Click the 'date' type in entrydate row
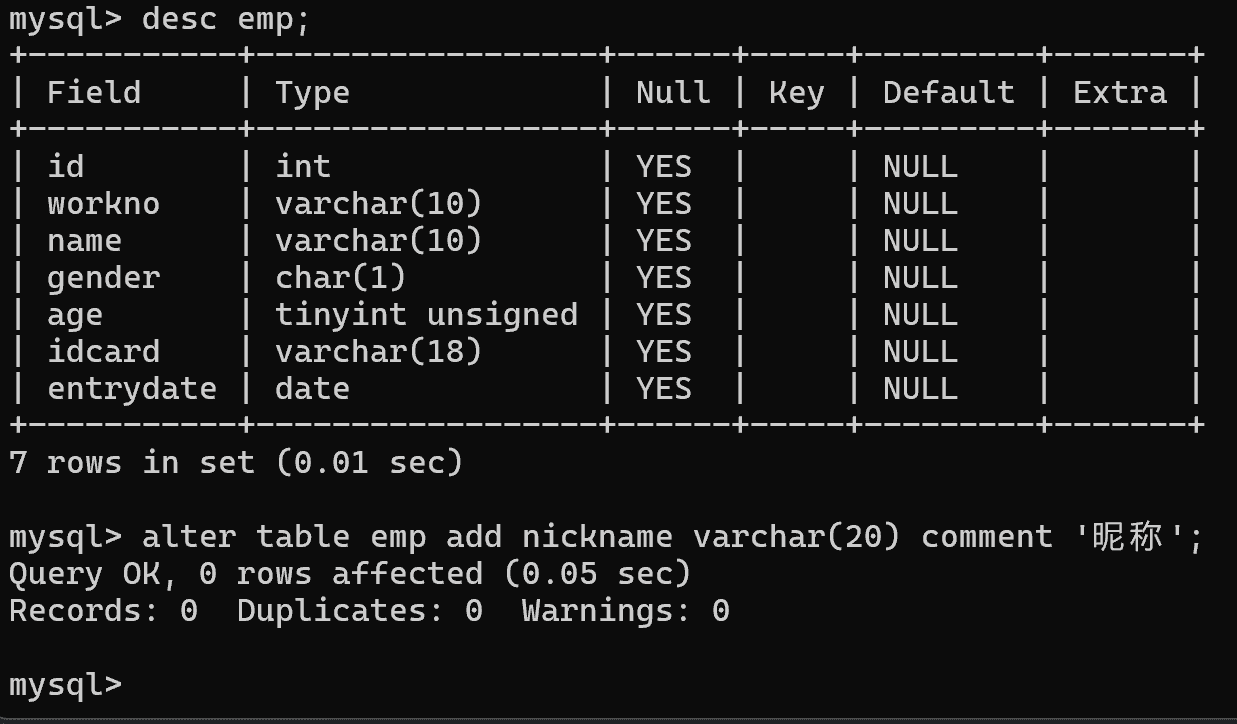Viewport: 1237px width, 724px height. click(x=312, y=388)
